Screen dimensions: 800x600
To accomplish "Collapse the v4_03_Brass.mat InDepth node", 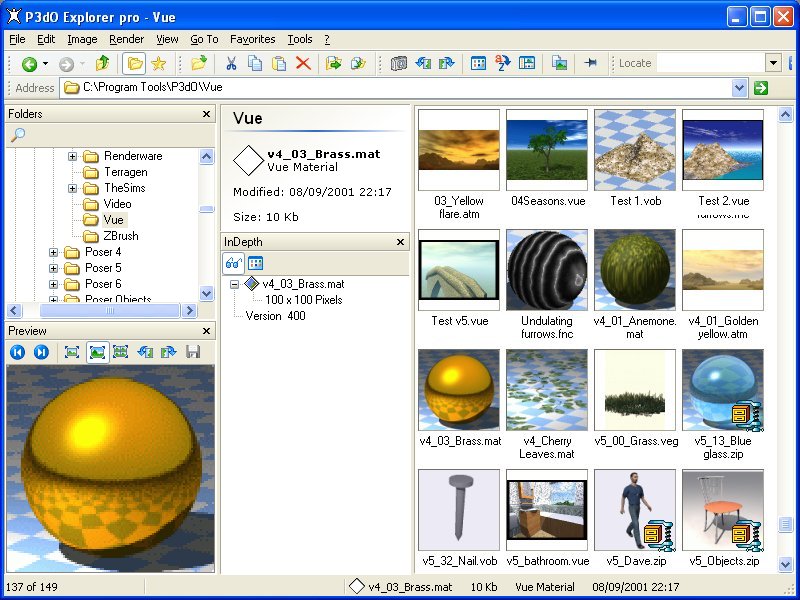I will click(x=234, y=284).
